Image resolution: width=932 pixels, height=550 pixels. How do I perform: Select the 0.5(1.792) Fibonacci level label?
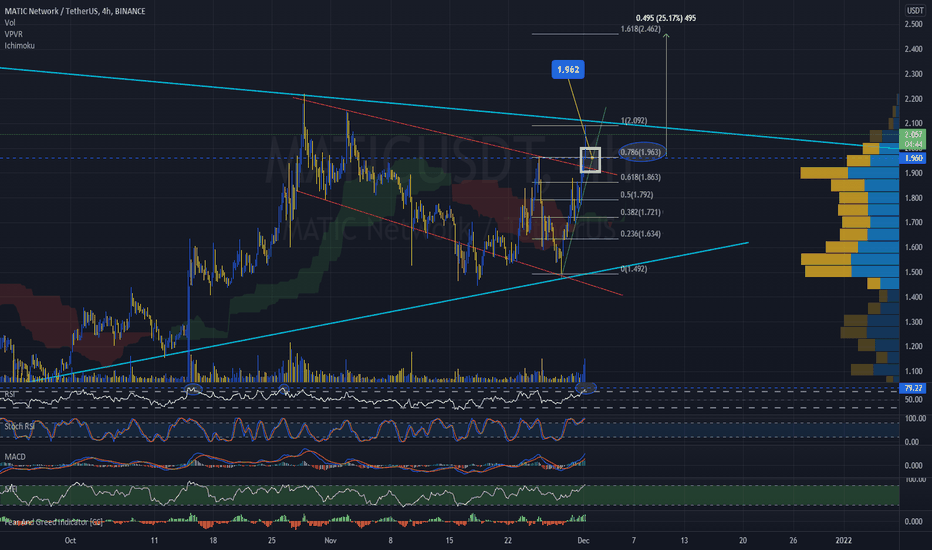pos(637,194)
